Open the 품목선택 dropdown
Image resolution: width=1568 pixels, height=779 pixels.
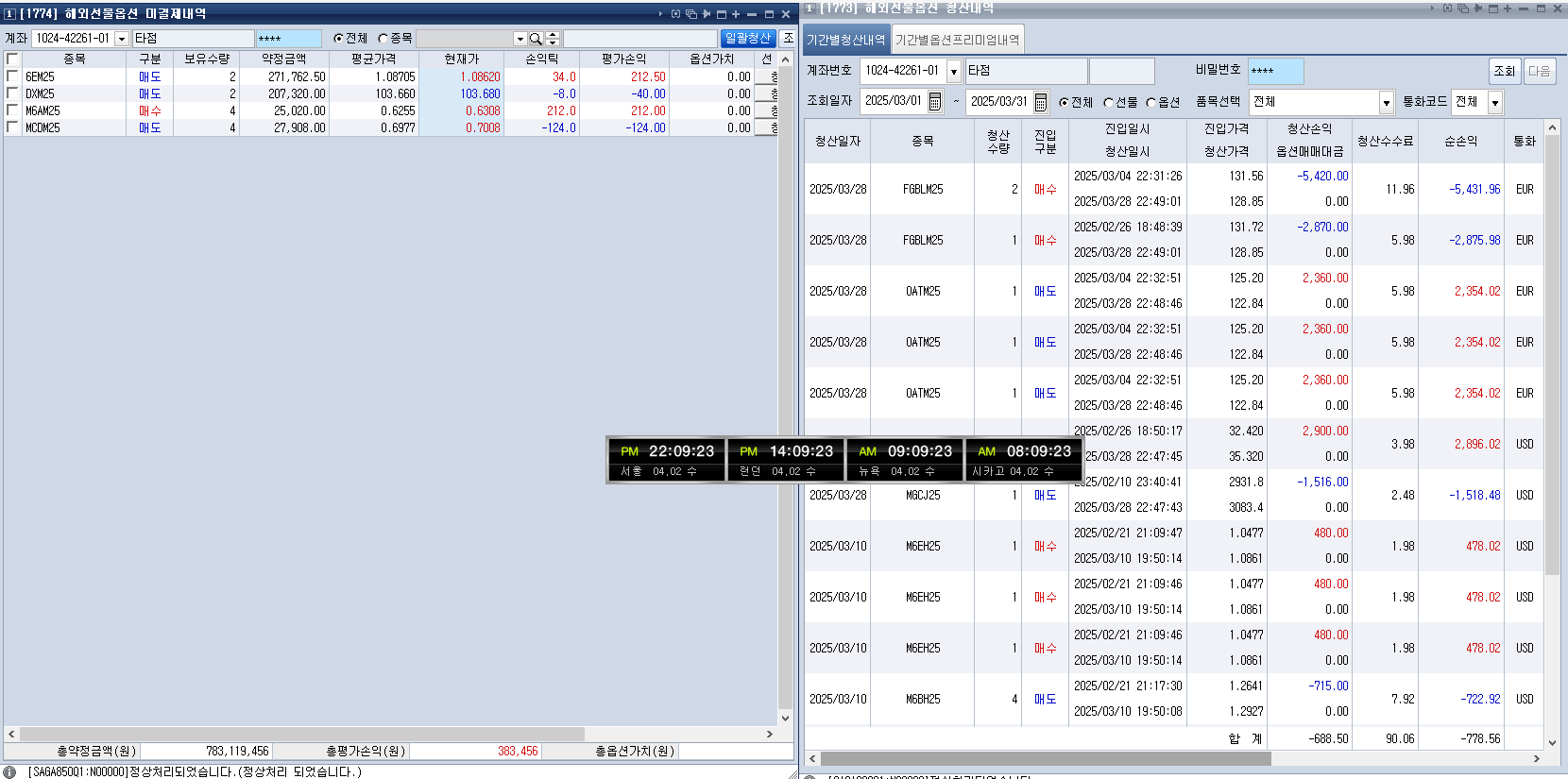click(1387, 102)
